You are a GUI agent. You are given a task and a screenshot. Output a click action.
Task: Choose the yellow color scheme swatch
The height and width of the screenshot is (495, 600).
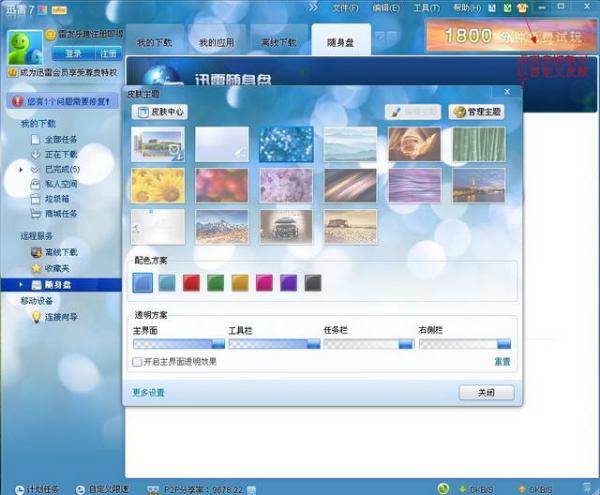(240, 283)
